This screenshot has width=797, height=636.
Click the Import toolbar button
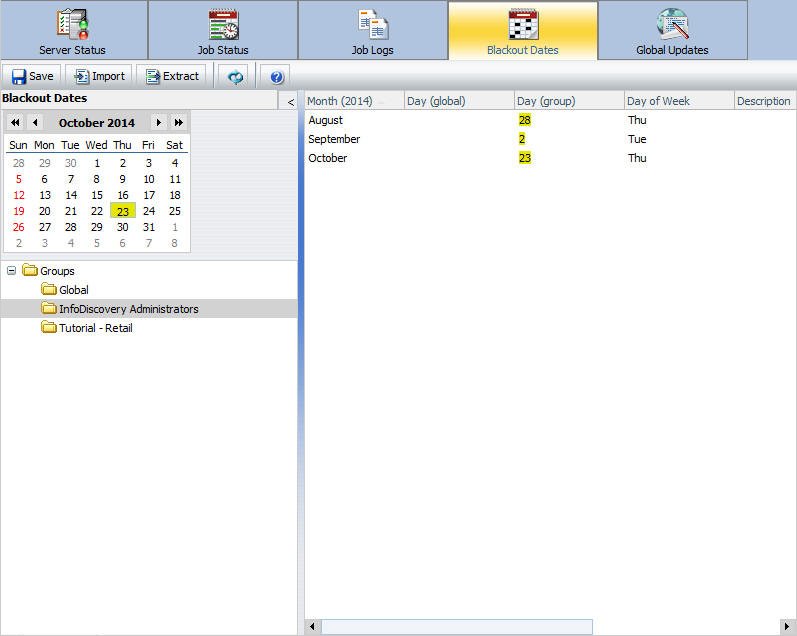click(99, 76)
